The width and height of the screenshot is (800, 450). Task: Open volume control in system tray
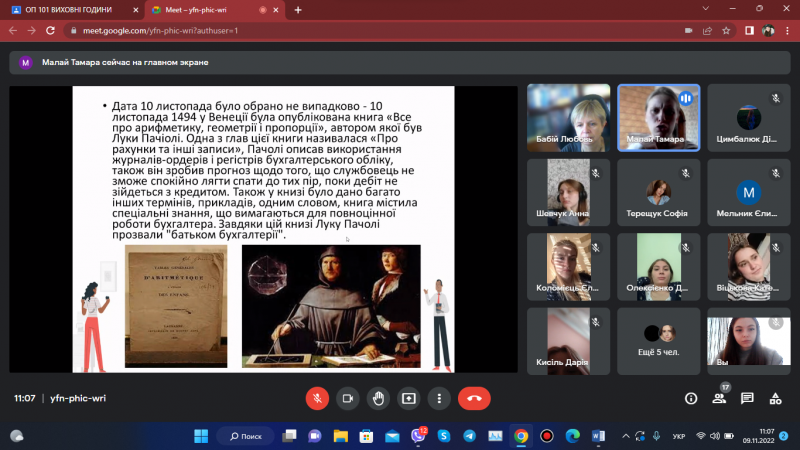pyautogui.click(x=715, y=436)
